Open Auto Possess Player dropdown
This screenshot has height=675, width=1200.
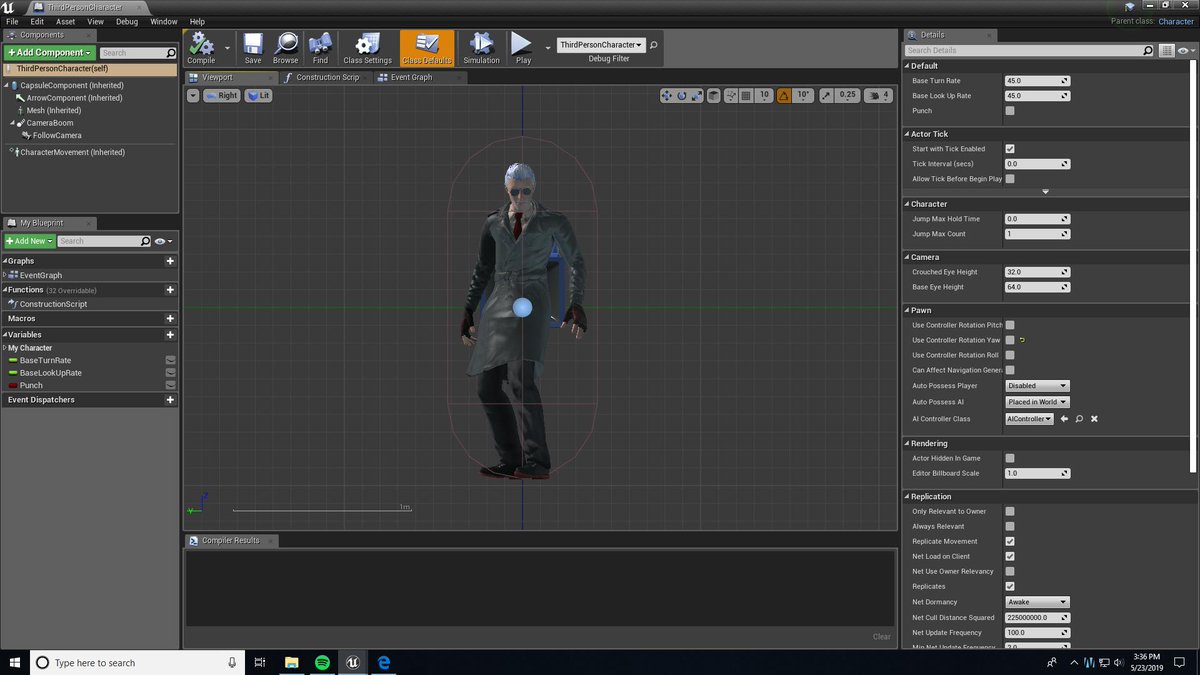[1037, 386]
